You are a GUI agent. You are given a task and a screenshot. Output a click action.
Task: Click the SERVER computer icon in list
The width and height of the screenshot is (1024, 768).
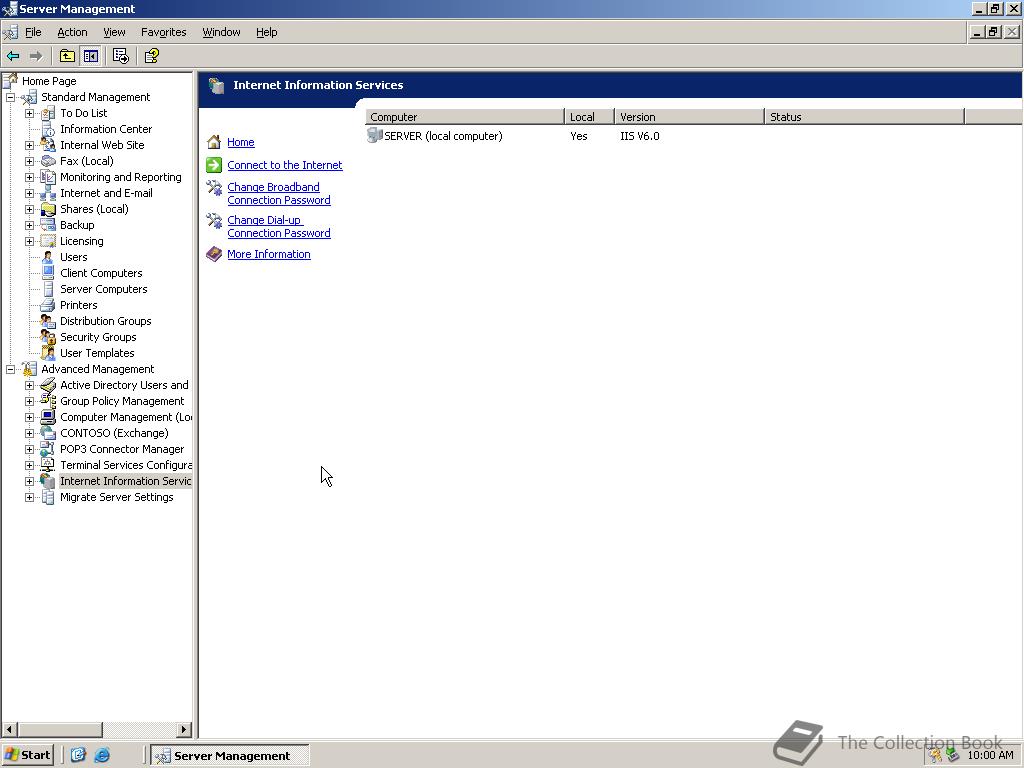[x=374, y=136]
